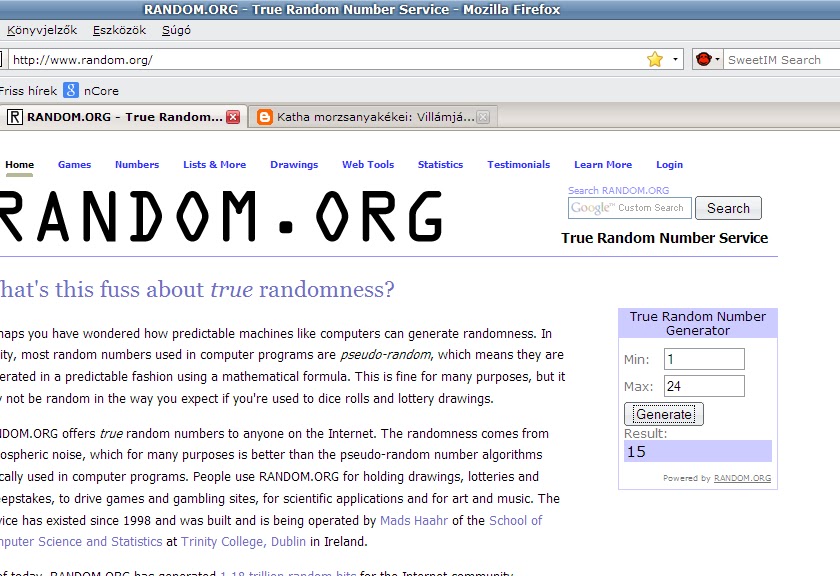Open the Statistics nav link
Screen dimensions: 840x576
440,164
